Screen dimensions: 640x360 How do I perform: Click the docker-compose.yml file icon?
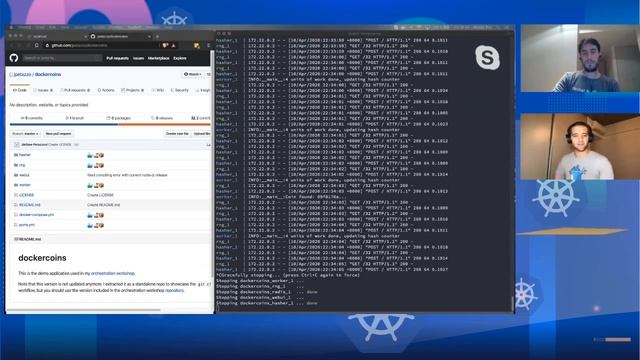pos(16,215)
